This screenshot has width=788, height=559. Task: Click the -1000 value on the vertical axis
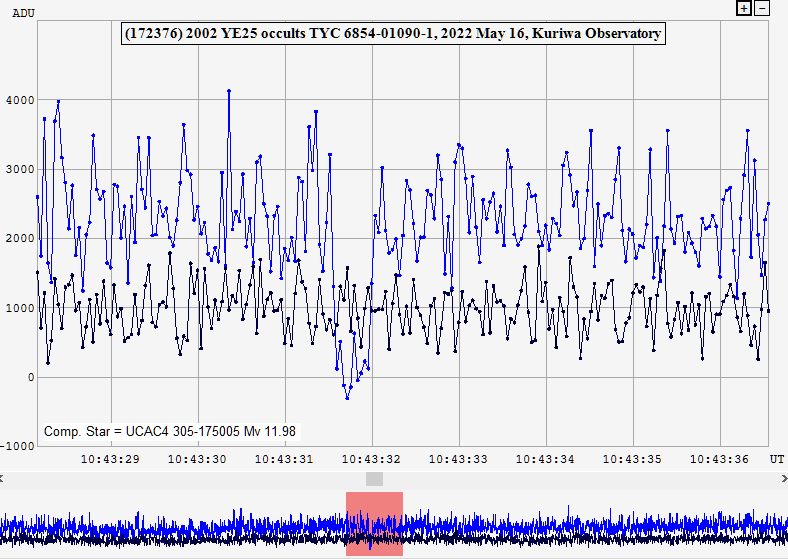point(17,446)
